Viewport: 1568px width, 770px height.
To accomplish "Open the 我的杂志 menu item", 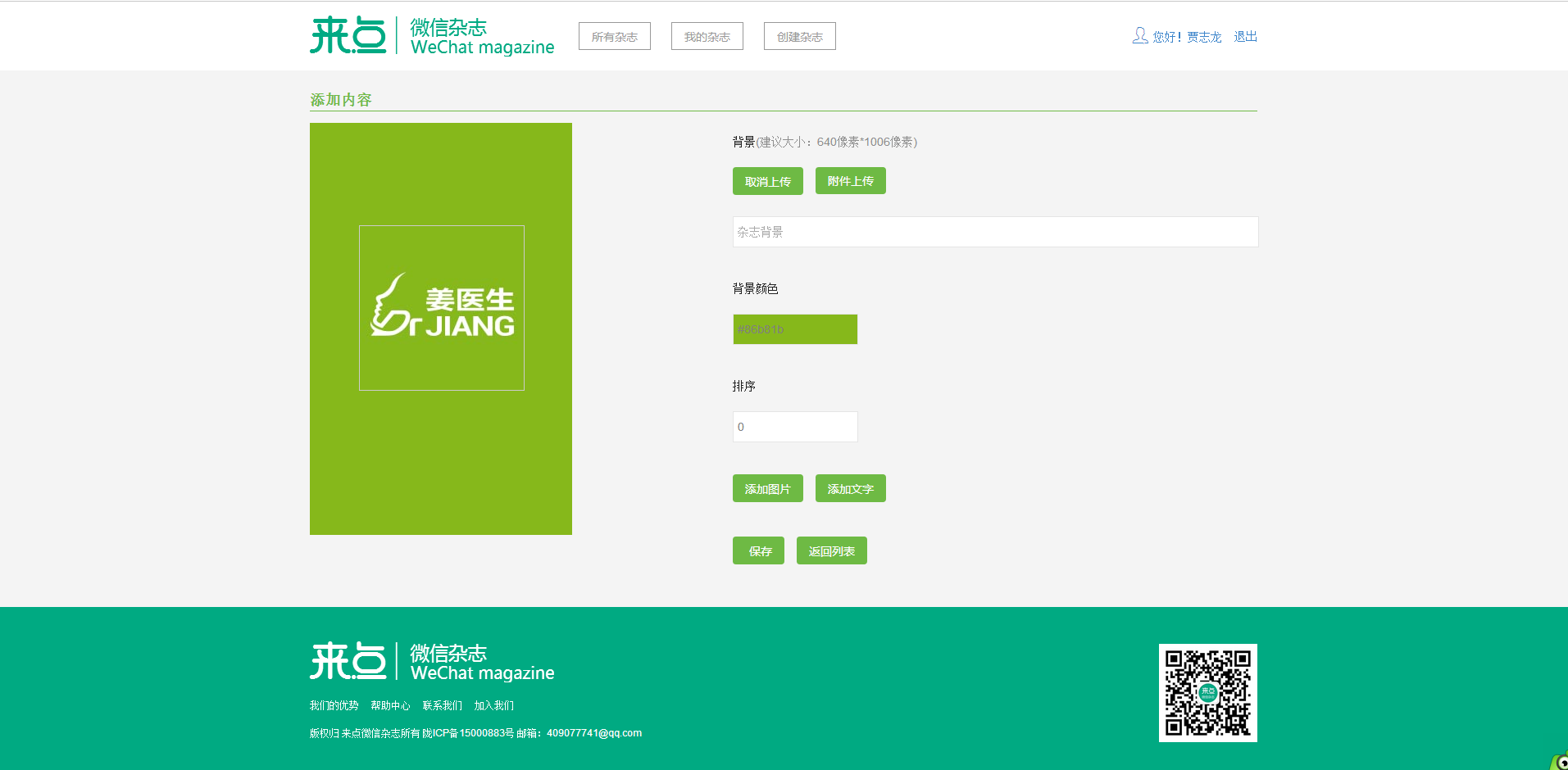I will pos(707,36).
